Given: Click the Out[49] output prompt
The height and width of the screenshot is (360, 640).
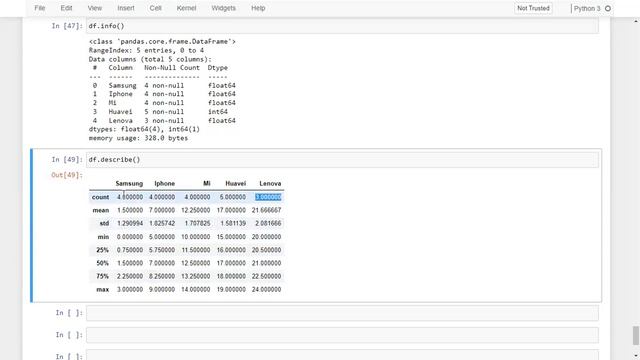Looking at the screenshot, I should pyautogui.click(x=67, y=175).
